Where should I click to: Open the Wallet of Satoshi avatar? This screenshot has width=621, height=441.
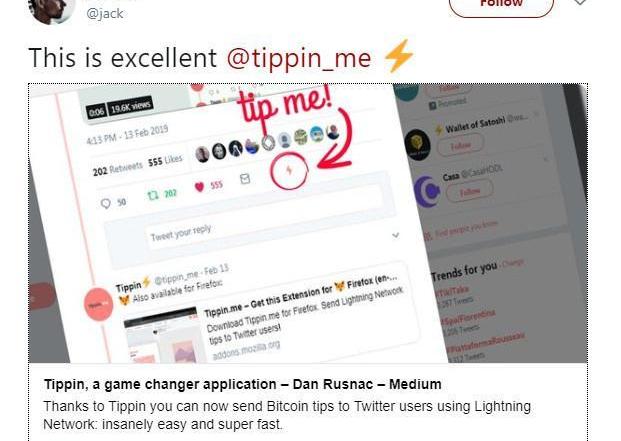pyautogui.click(x=418, y=144)
